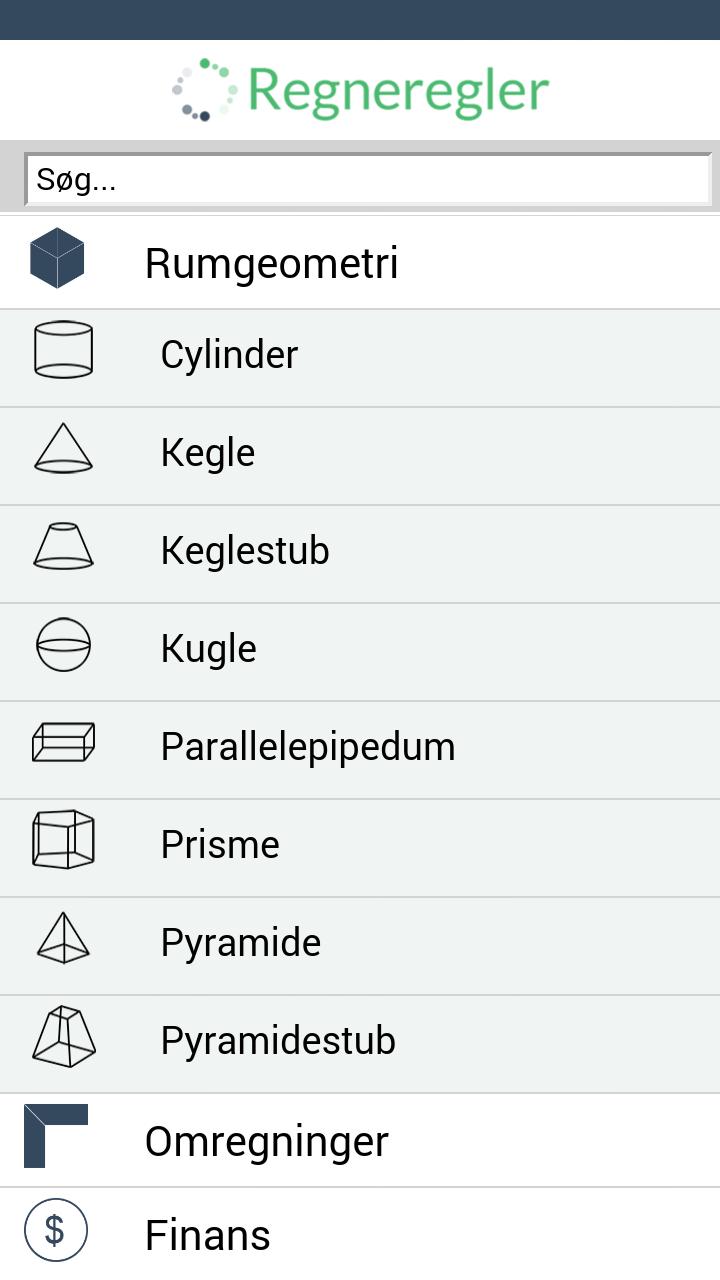Click the sphere icon beside Kugle
This screenshot has width=720, height=1280.
click(64, 644)
